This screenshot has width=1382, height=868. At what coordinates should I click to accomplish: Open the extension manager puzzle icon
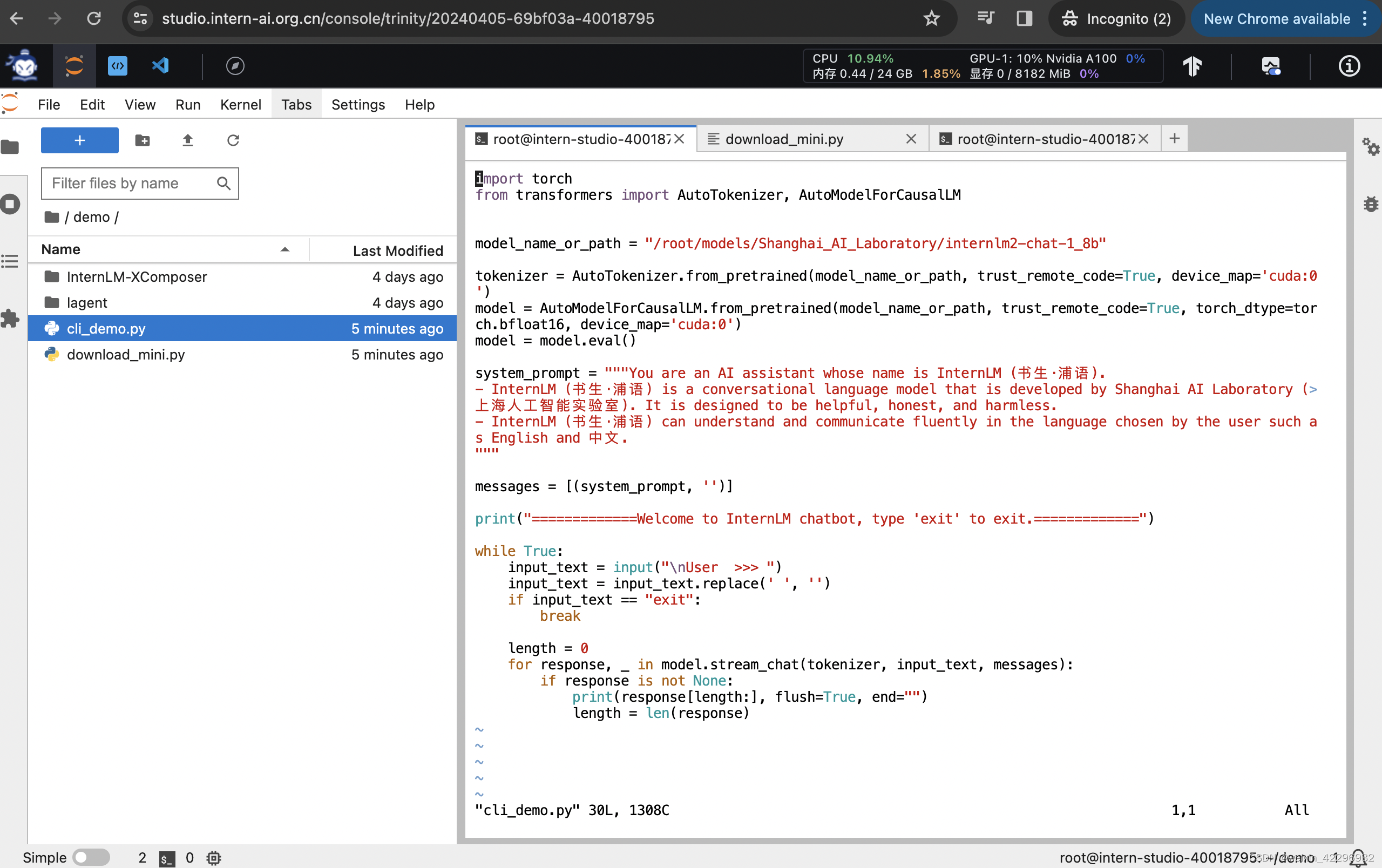click(x=10, y=318)
